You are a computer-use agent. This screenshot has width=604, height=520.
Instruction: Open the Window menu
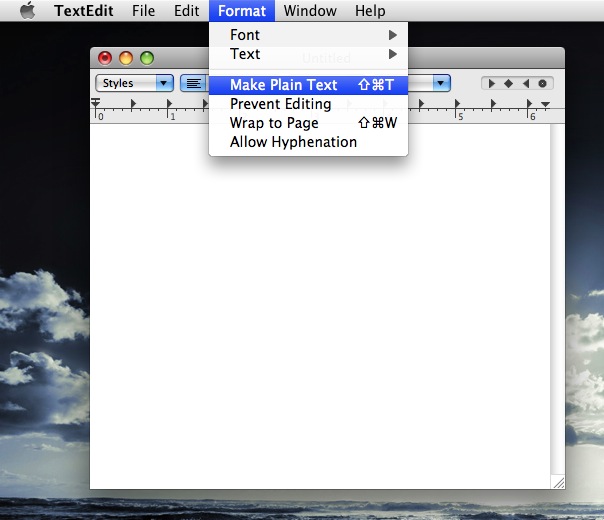tap(310, 11)
